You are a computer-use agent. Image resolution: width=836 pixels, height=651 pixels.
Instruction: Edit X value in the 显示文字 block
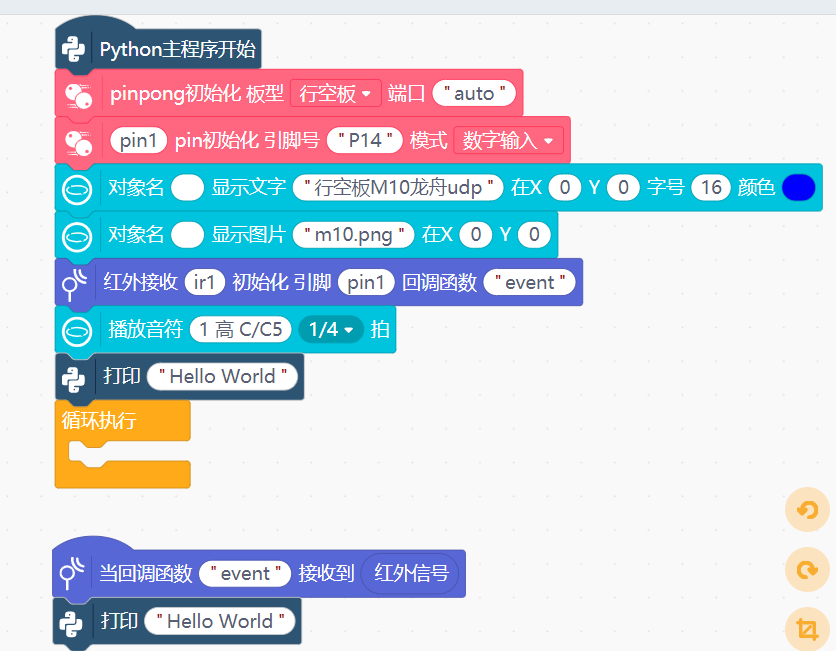tap(565, 187)
